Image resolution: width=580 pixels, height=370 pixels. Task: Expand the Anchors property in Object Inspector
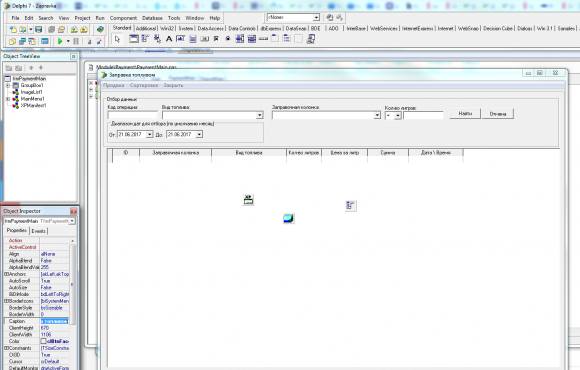pos(6,274)
